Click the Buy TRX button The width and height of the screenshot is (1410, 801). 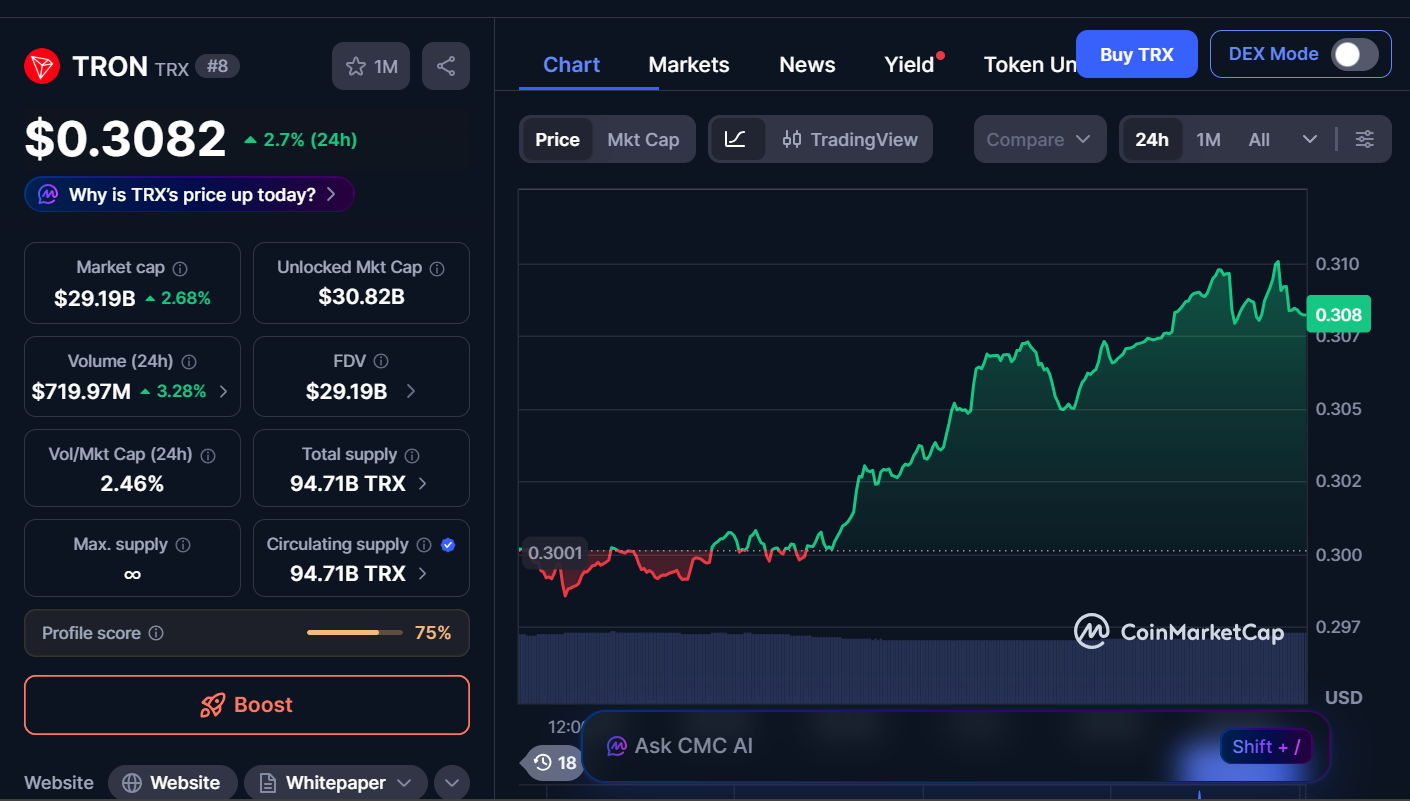click(x=1136, y=54)
